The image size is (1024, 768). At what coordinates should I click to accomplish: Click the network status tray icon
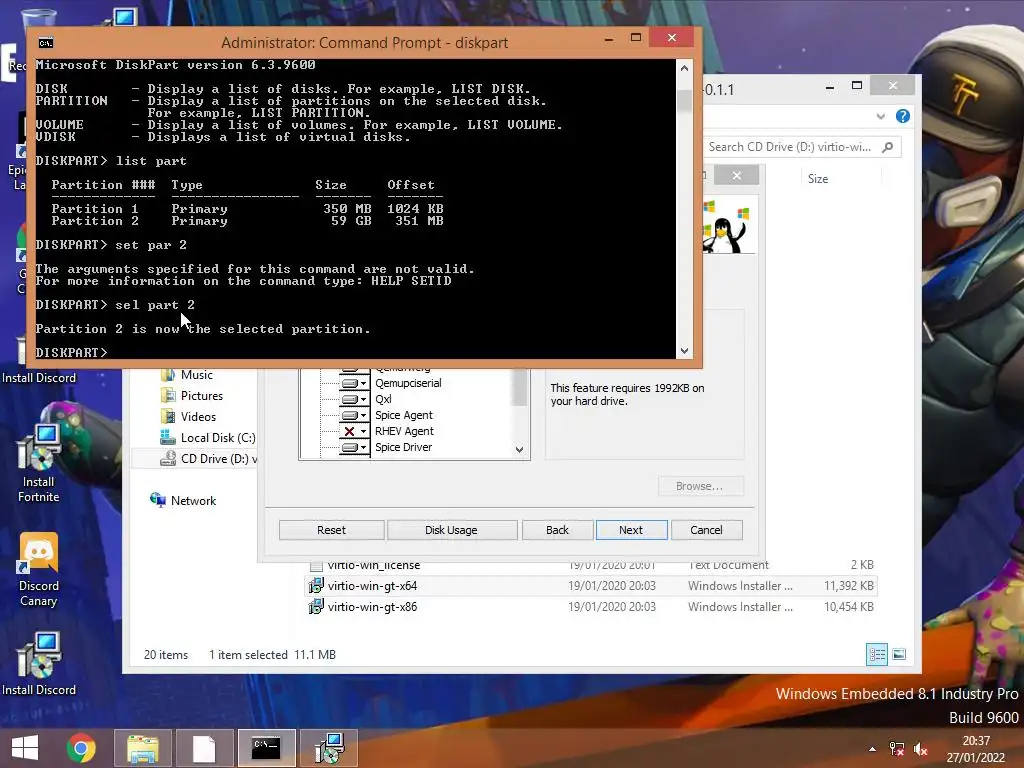click(x=897, y=749)
